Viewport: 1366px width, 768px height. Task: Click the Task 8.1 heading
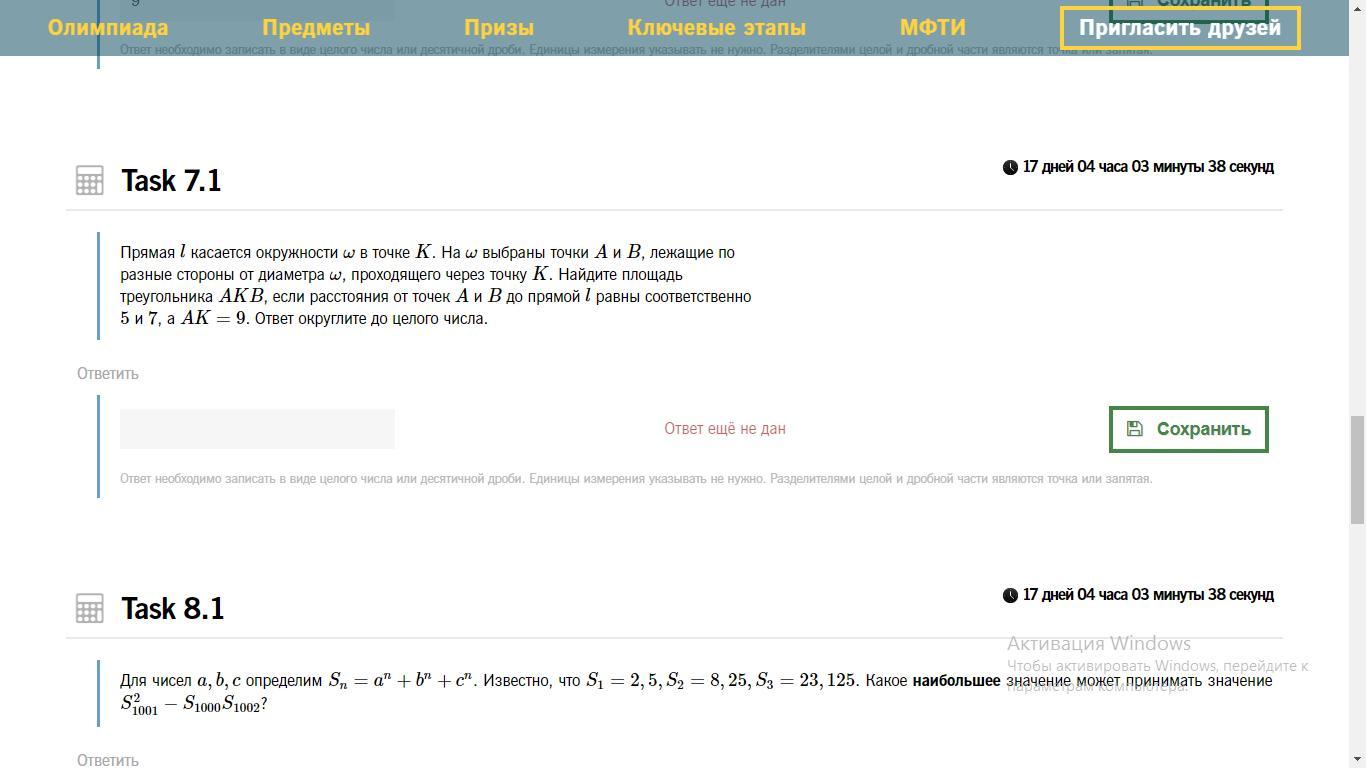tap(172, 609)
